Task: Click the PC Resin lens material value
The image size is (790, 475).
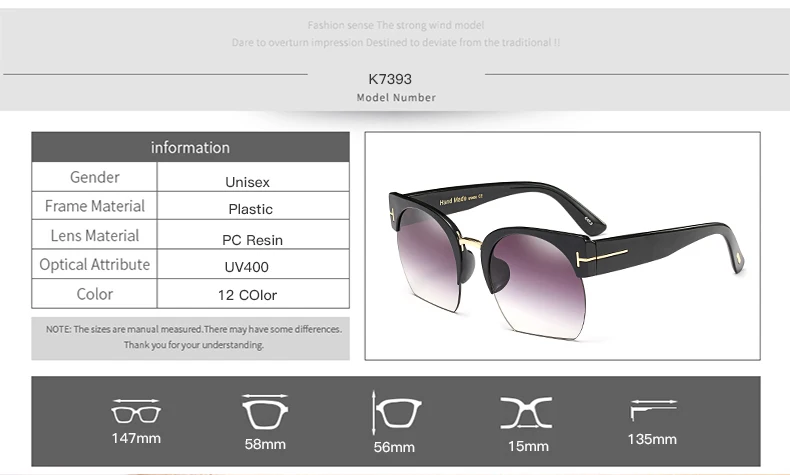Action: click(252, 240)
